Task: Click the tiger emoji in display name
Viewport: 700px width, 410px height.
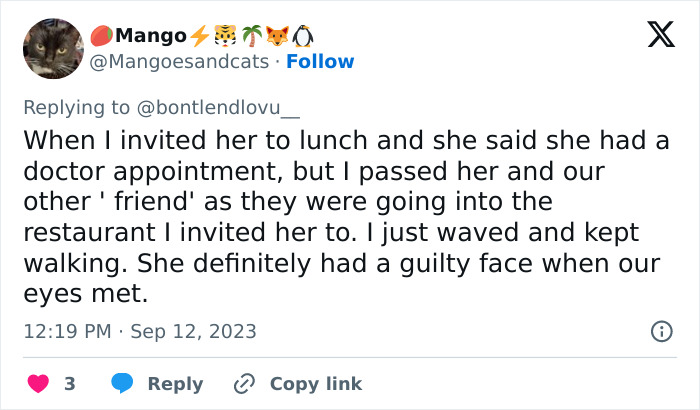Action: point(225,36)
